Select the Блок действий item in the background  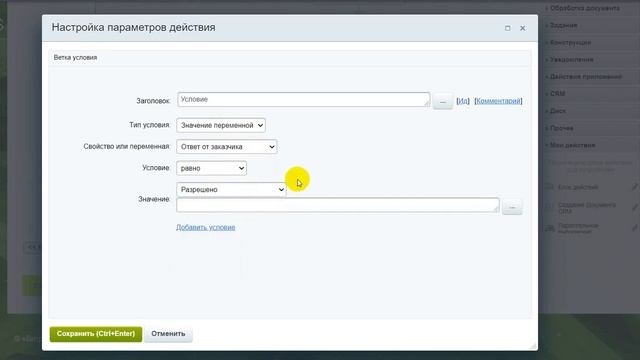click(x=578, y=187)
